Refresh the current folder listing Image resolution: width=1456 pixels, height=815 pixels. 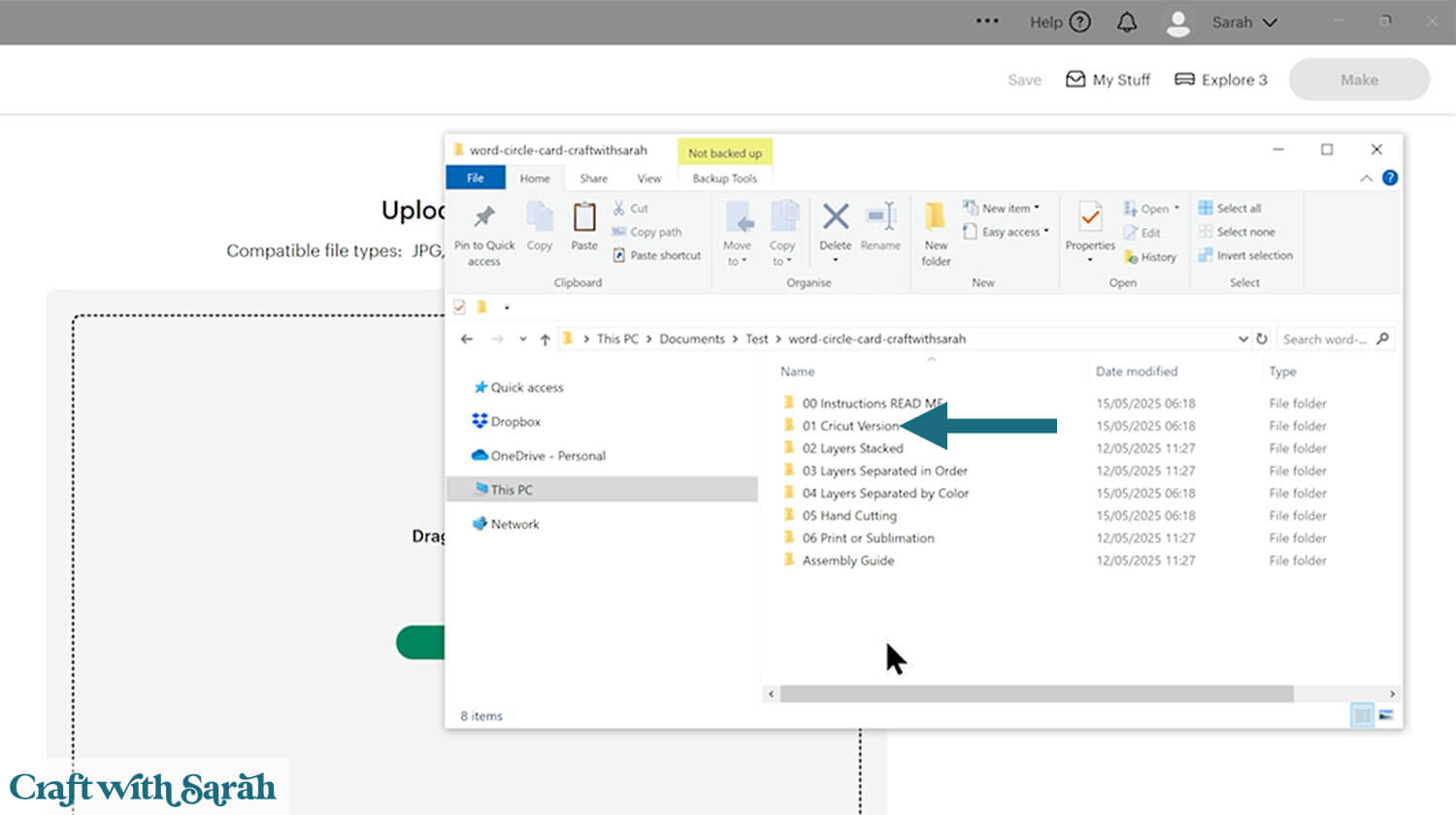click(x=1262, y=339)
